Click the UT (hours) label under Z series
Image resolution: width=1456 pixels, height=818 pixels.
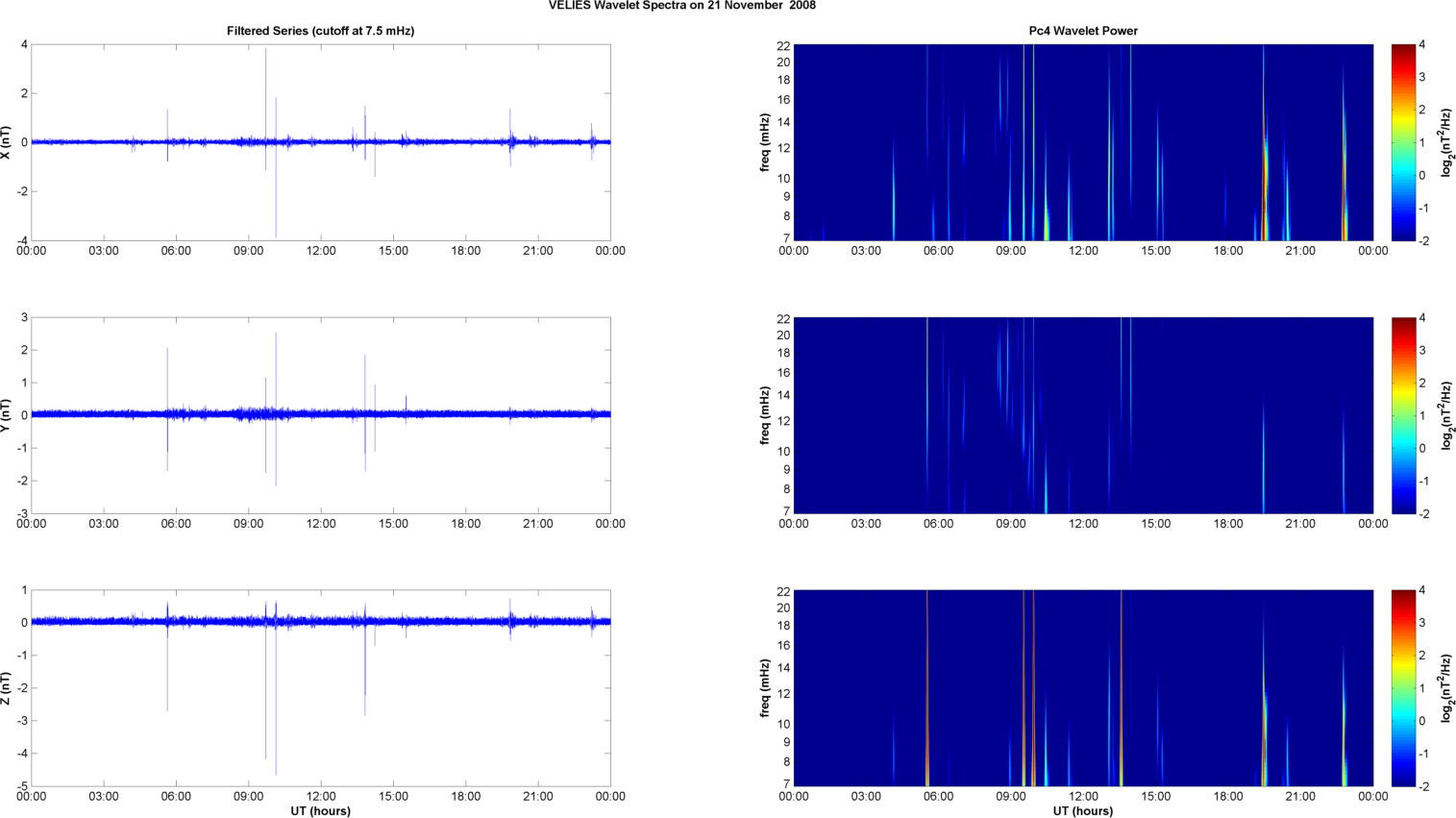coord(320,811)
